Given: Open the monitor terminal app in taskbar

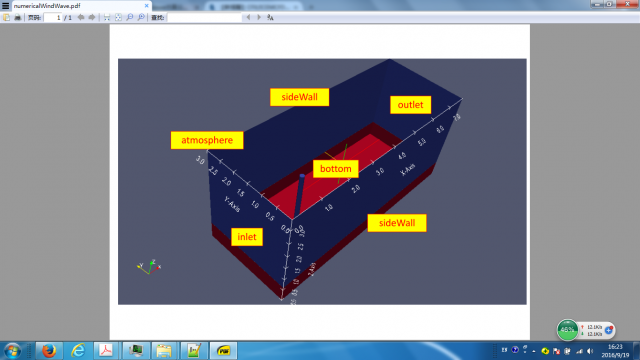Looking at the screenshot, I should (x=136, y=351).
